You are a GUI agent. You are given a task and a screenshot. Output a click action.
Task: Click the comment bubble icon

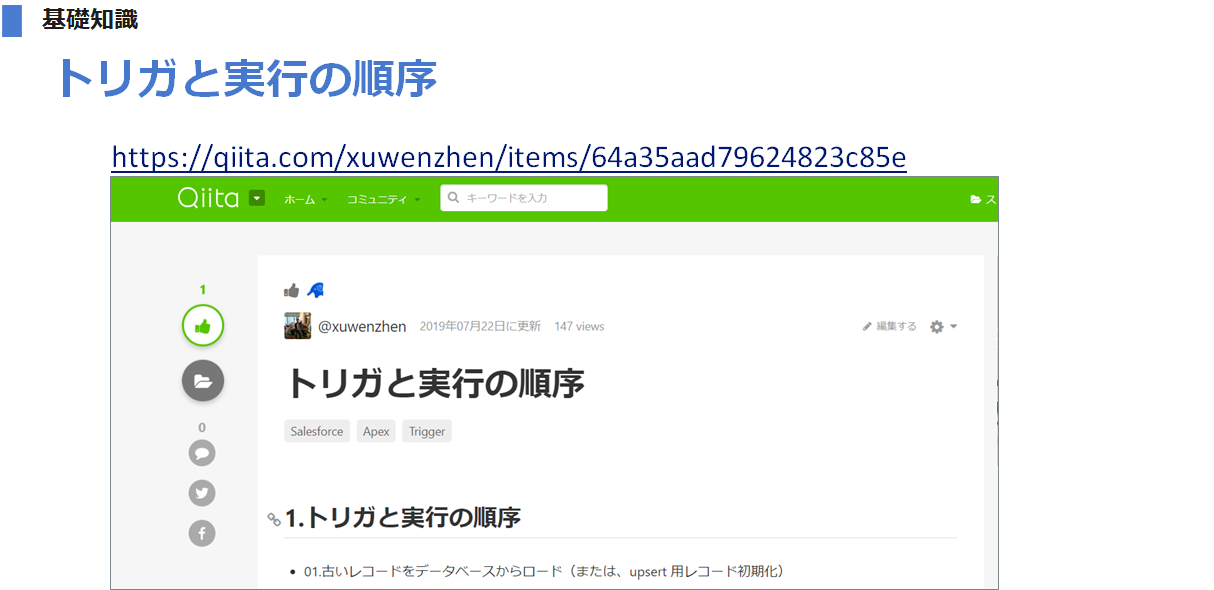(x=202, y=453)
